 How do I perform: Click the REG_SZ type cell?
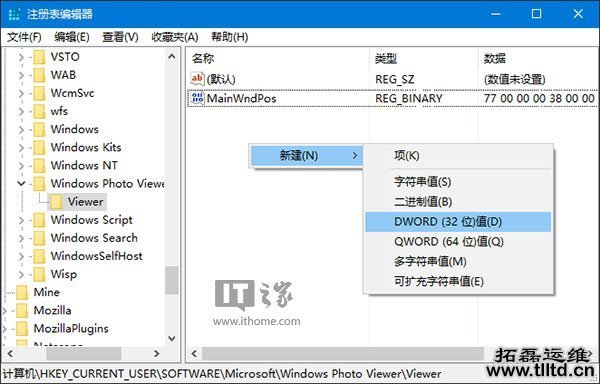pos(395,79)
